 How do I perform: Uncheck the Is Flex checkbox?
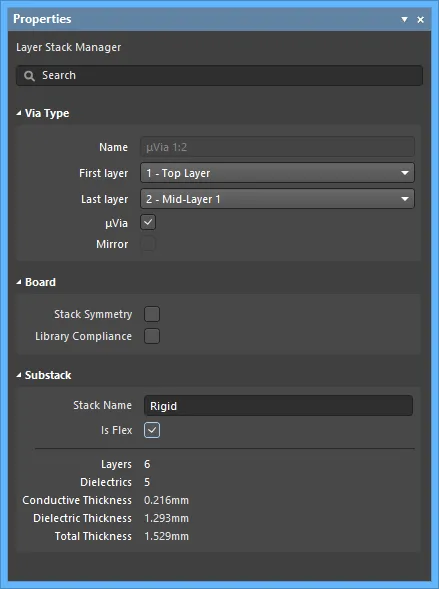click(x=152, y=430)
